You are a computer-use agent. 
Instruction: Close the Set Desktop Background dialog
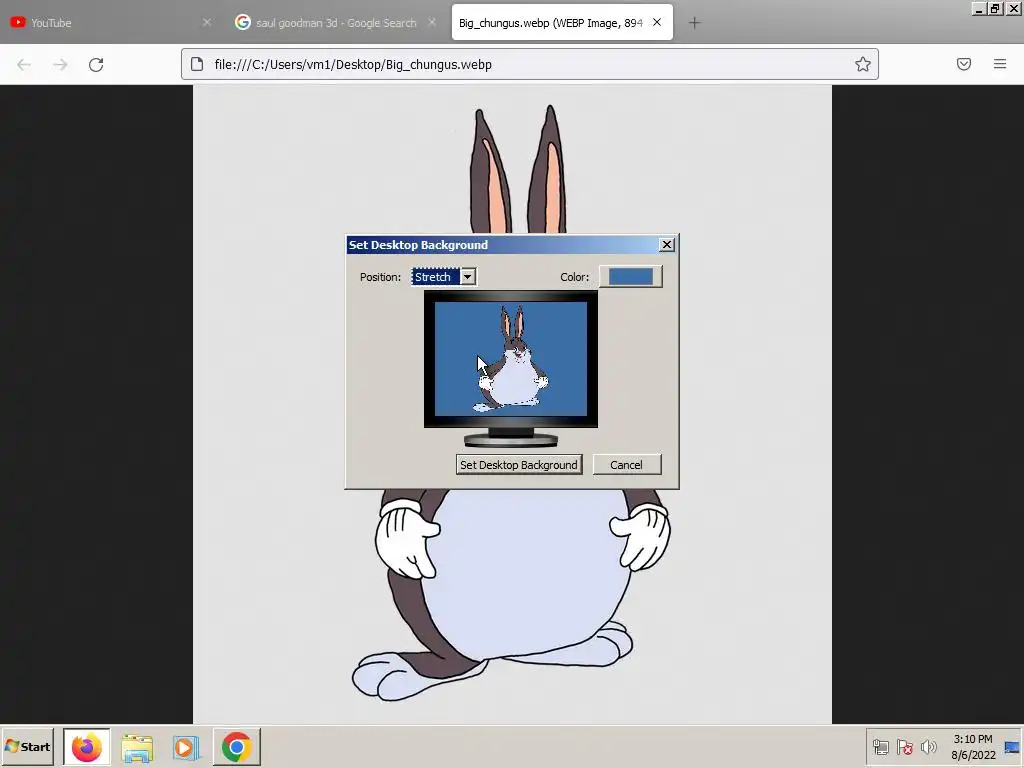pyautogui.click(x=667, y=244)
